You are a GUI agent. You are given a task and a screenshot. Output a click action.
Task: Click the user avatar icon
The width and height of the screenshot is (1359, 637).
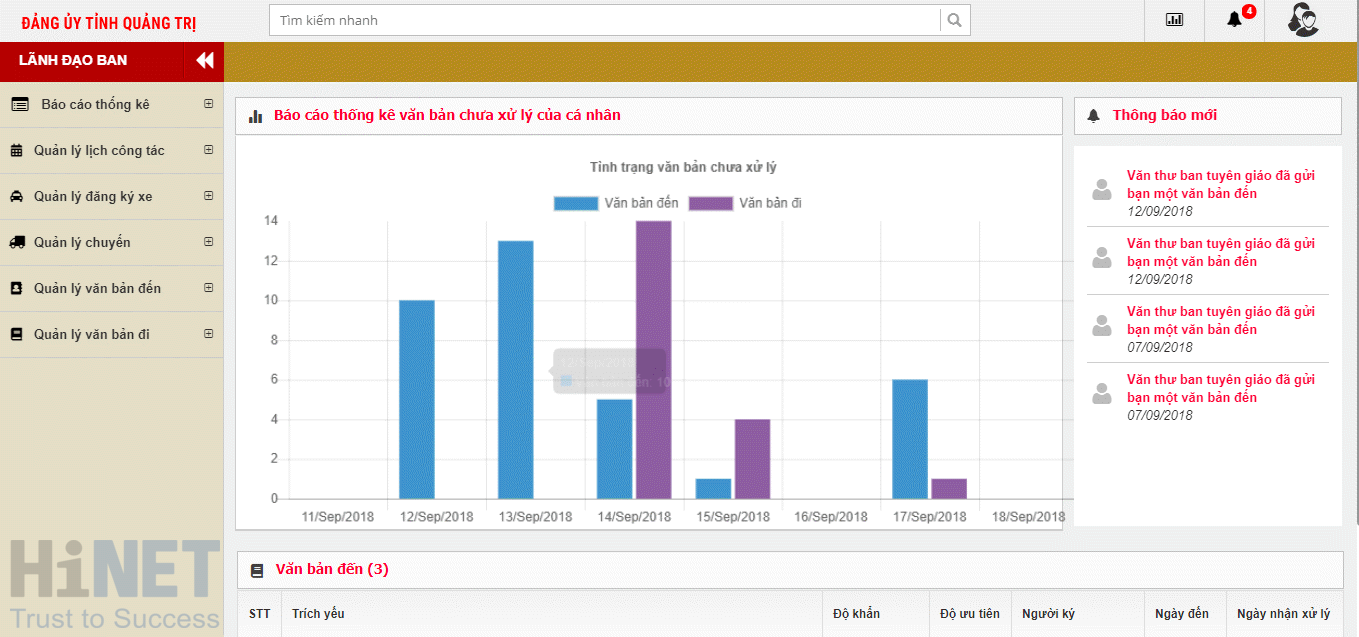tap(1302, 20)
